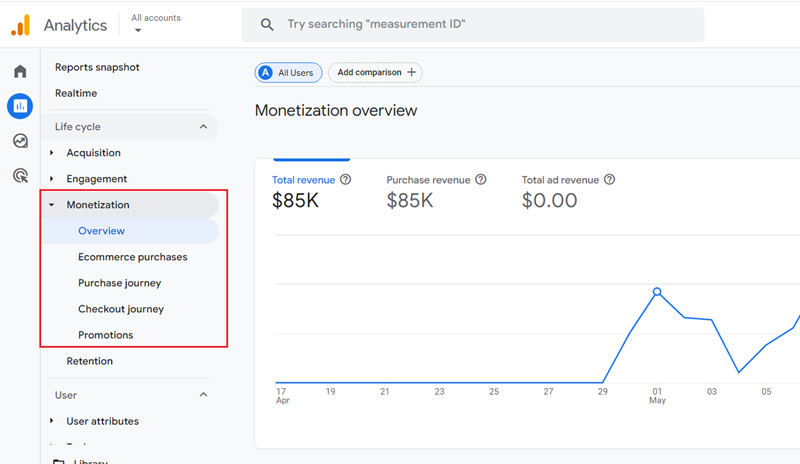This screenshot has height=464, width=800.
Task: Collapse the Life cycle section
Action: click(203, 127)
